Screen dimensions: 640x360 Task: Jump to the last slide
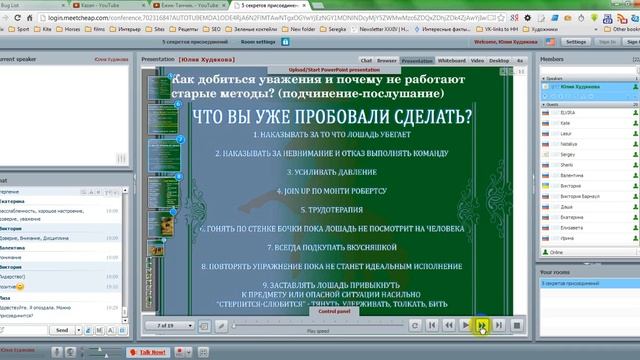point(499,325)
